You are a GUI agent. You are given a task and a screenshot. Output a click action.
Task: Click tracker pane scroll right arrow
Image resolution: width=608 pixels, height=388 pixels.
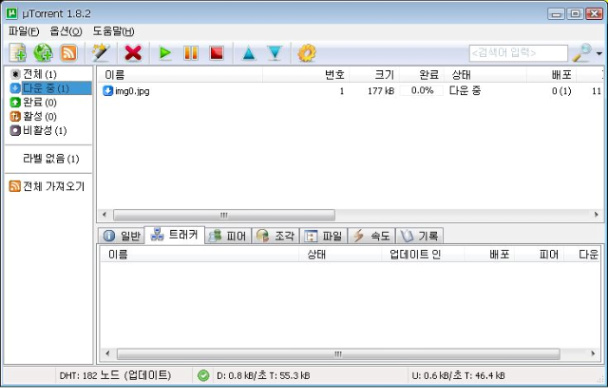593,354
